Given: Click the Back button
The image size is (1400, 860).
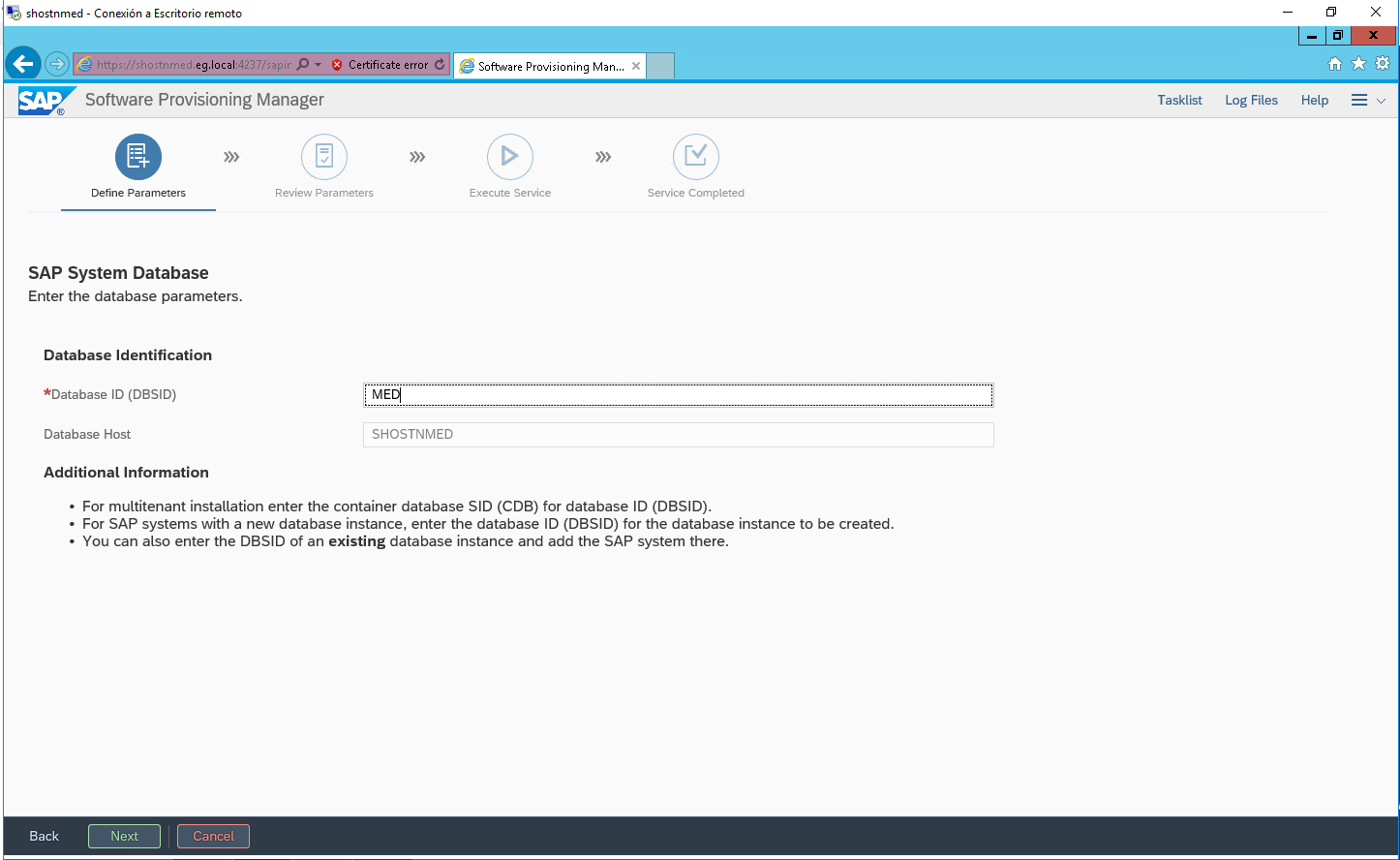Looking at the screenshot, I should click(44, 837).
